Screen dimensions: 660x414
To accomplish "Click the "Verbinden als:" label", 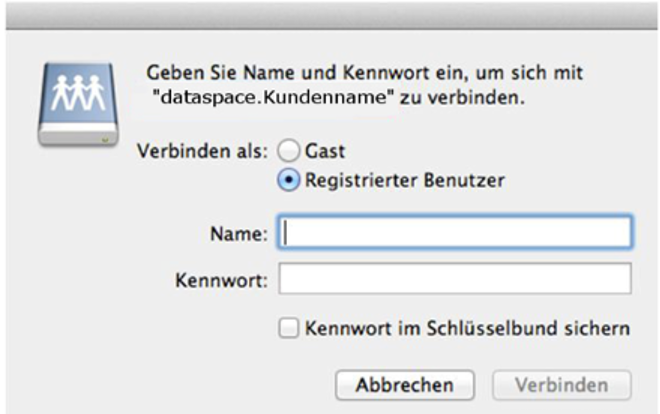I will tap(202, 151).
